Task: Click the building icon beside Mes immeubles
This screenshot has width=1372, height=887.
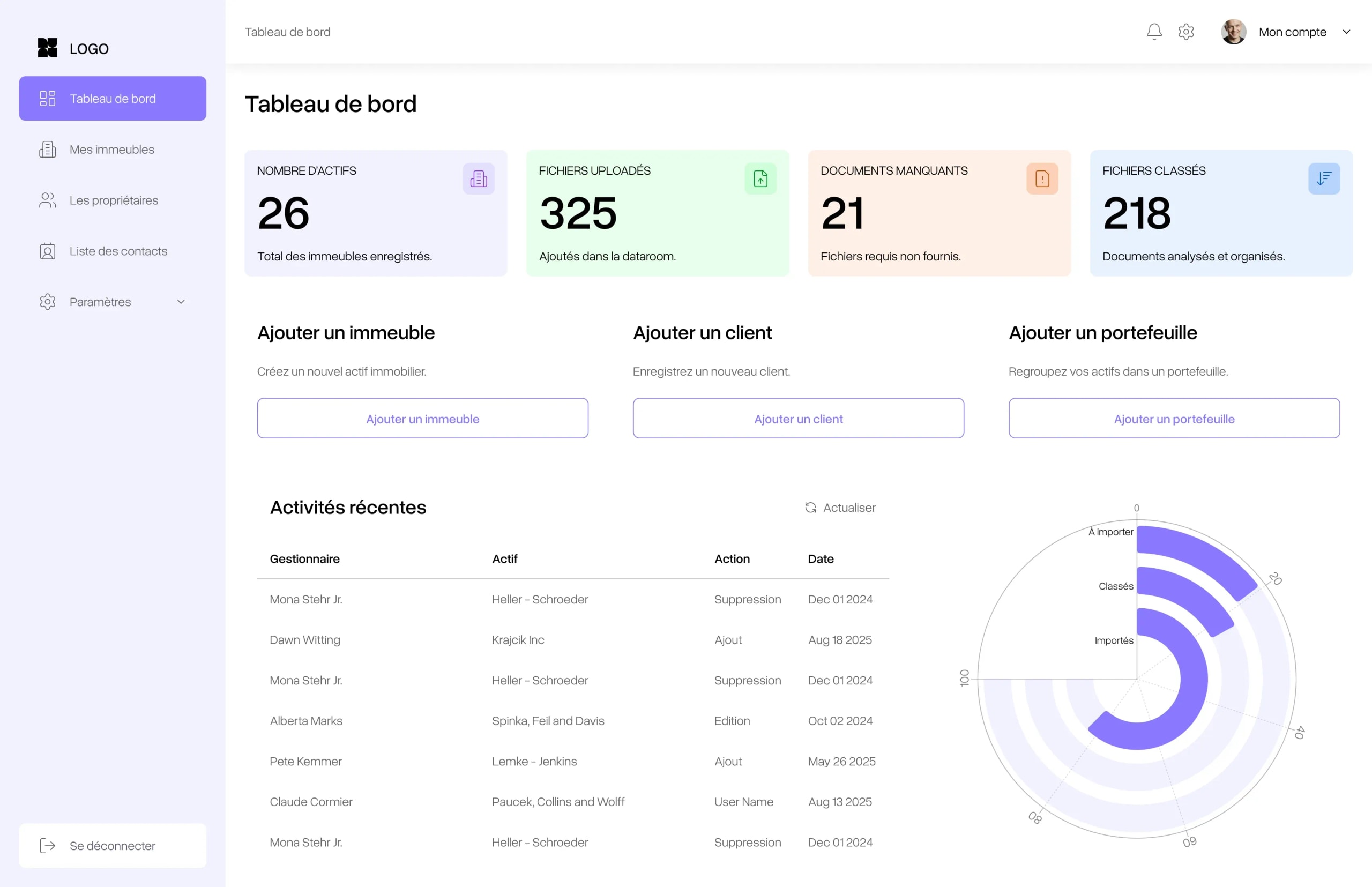Action: 47,150
